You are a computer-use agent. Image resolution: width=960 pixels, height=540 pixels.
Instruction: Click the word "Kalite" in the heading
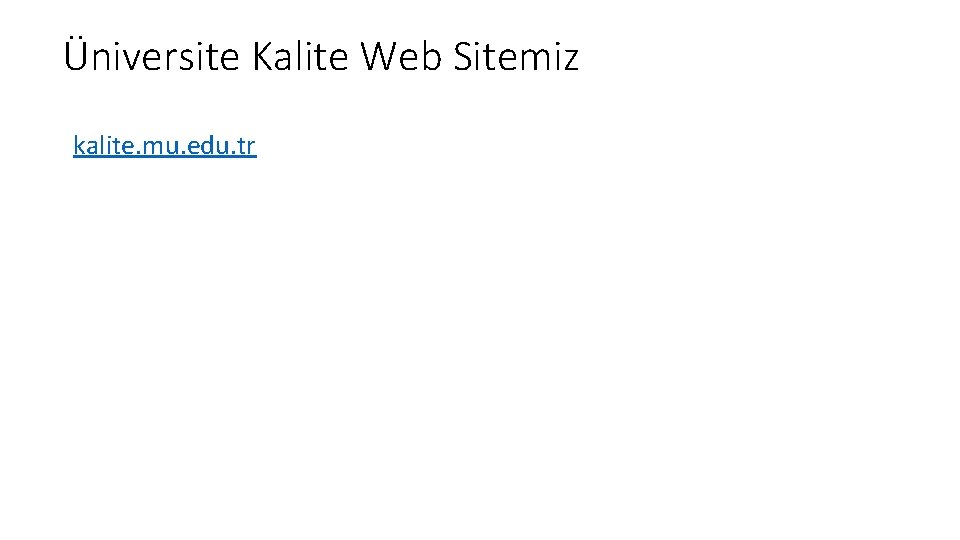(x=300, y=58)
